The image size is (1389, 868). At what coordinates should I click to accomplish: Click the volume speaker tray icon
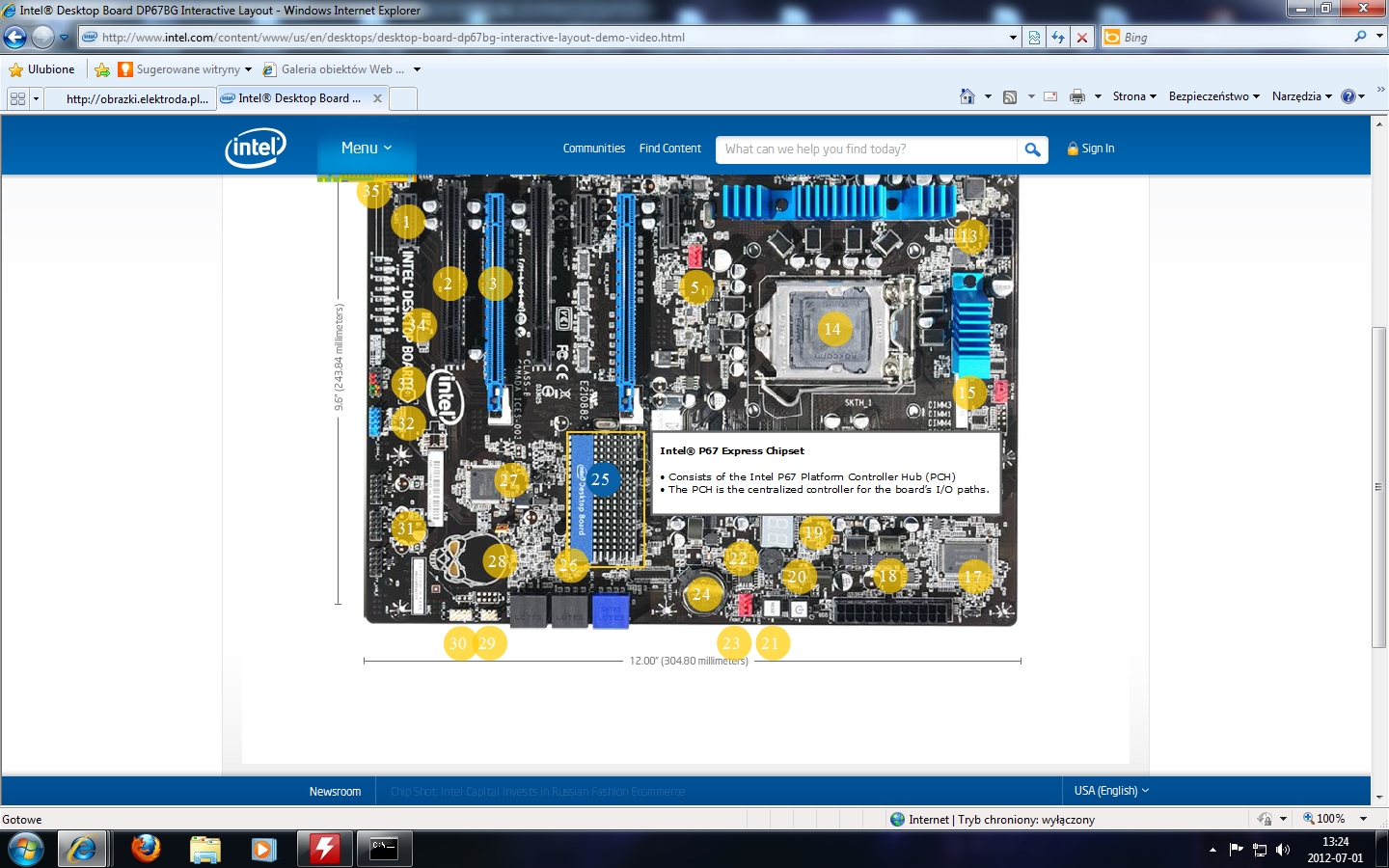click(x=1283, y=850)
